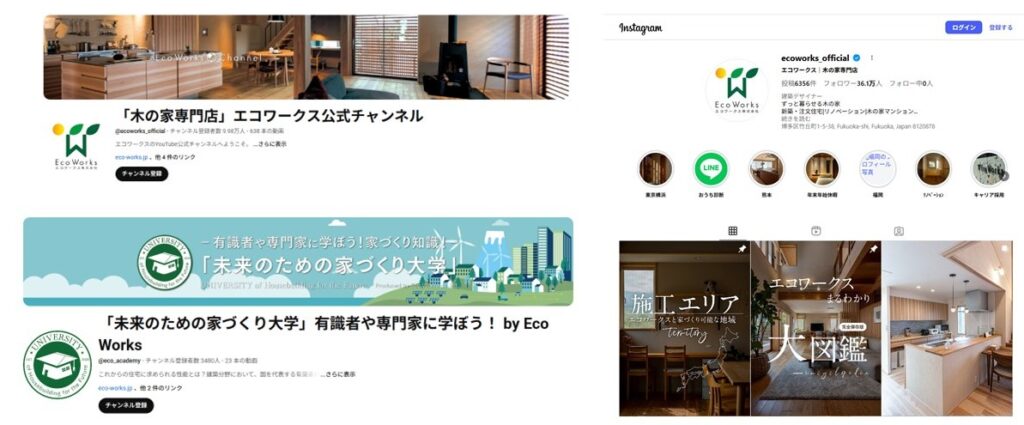Subscribe to the エコワークス公式チャンネル channel
Image resolution: width=1024 pixels, height=425 pixels.
142,174
